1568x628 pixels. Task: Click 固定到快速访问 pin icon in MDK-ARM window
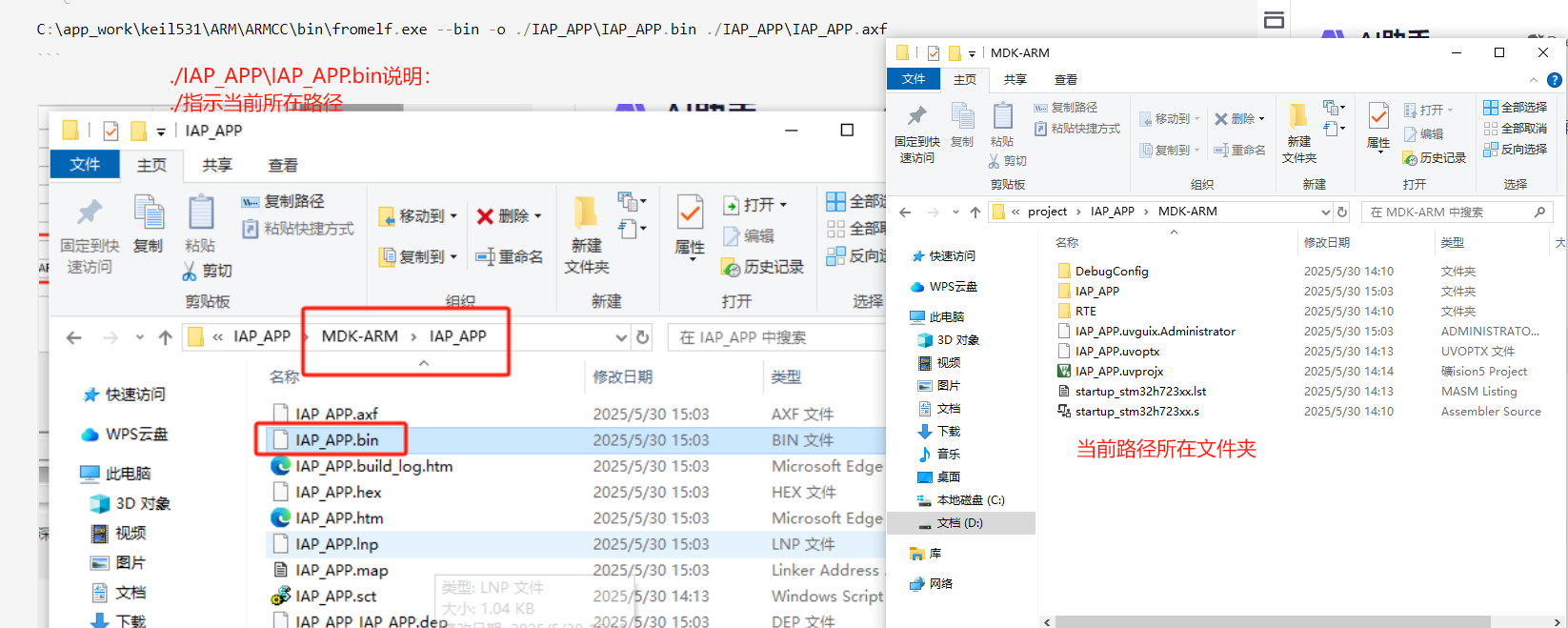pos(916,116)
